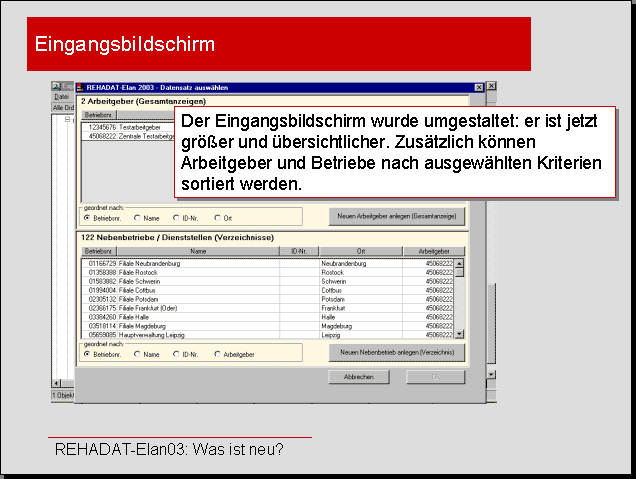Click the Nebenbetriebe list scroll-up arrow
Image resolution: width=636 pixels, height=479 pixels.
click(x=460, y=263)
